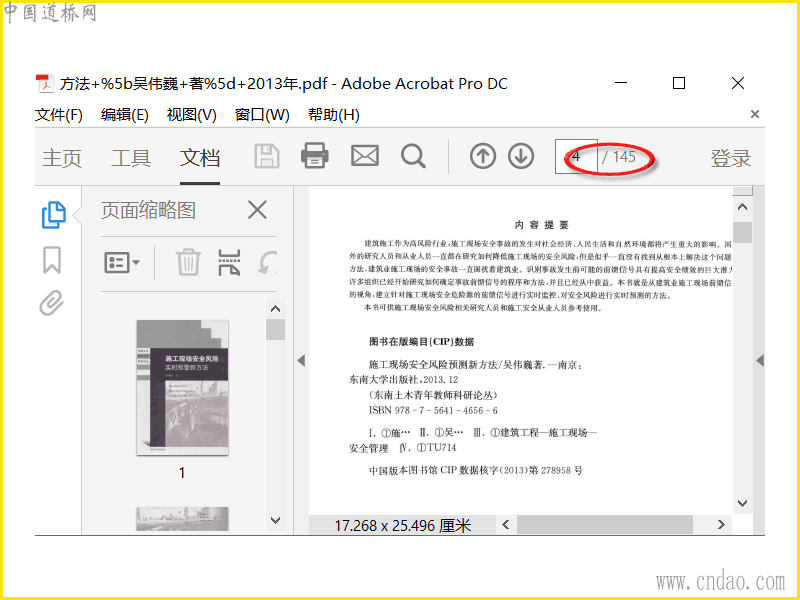Open the bookmarks panel icon

[x=52, y=259]
